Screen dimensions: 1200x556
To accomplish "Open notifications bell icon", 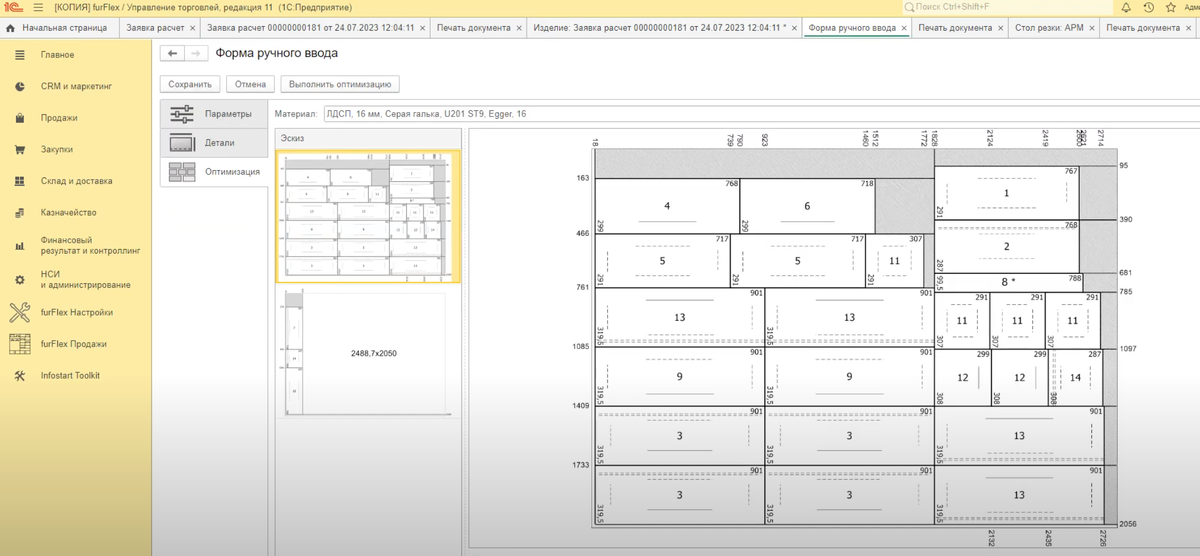I will point(1126,7).
